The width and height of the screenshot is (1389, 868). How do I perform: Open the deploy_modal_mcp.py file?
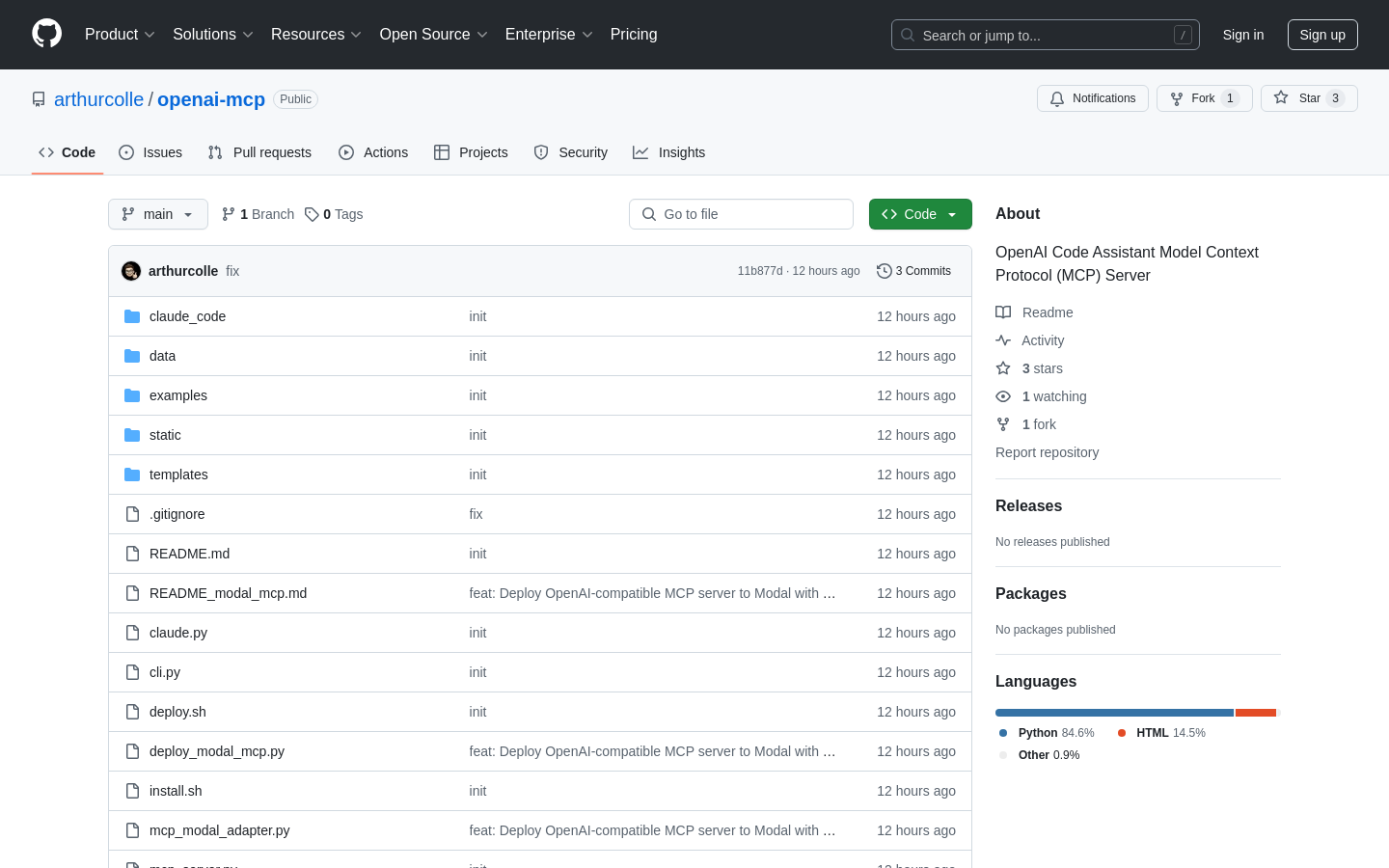click(217, 751)
